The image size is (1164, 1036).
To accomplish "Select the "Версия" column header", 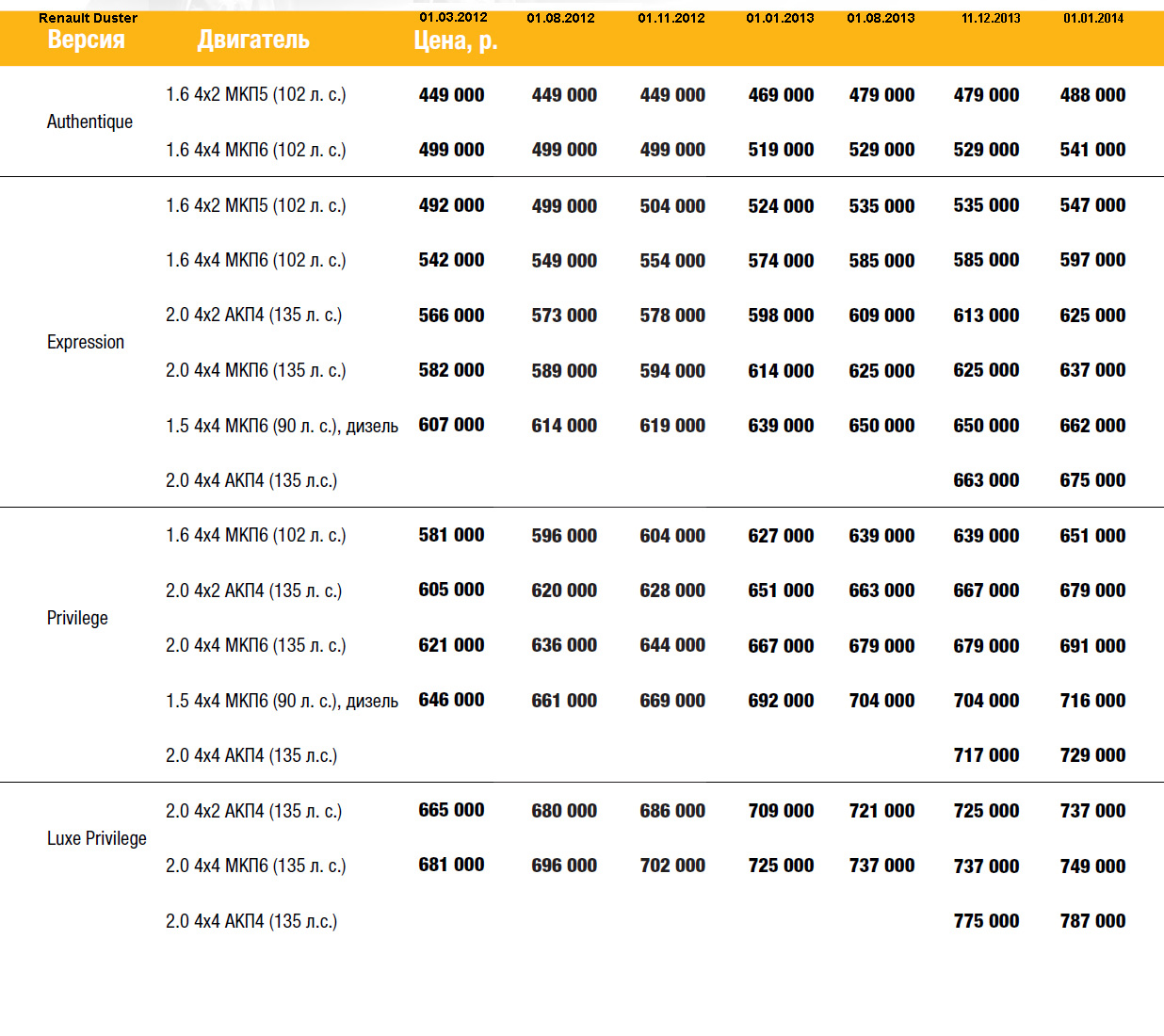I will (86, 40).
